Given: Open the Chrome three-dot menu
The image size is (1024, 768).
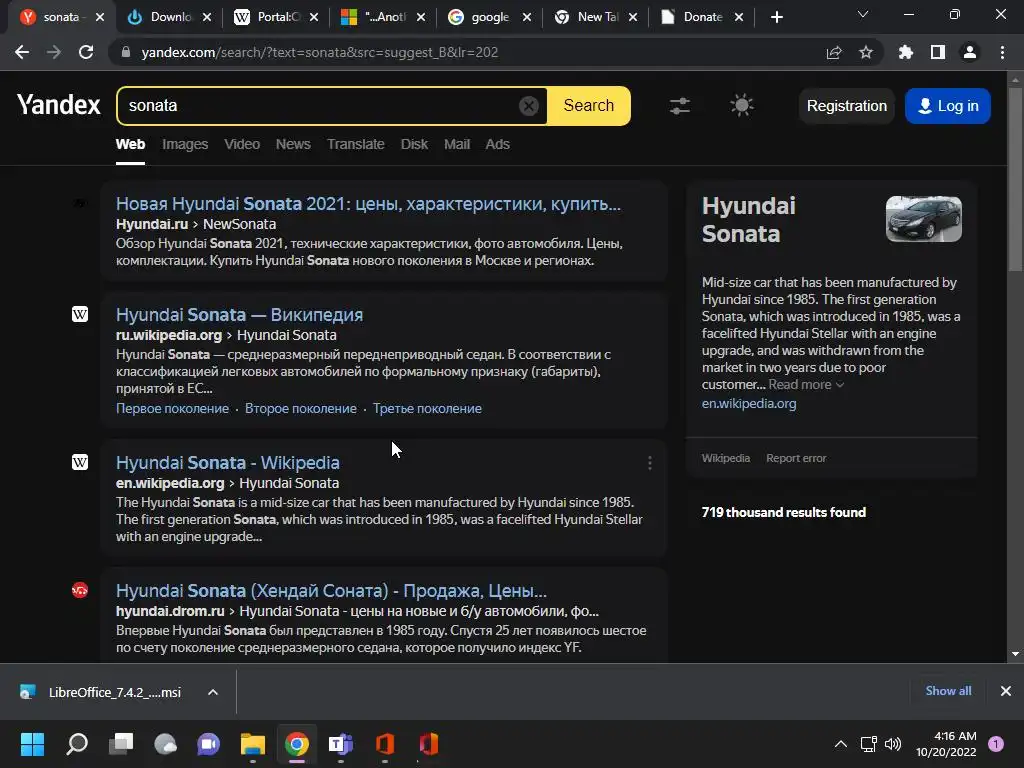Looking at the screenshot, I should (1002, 52).
